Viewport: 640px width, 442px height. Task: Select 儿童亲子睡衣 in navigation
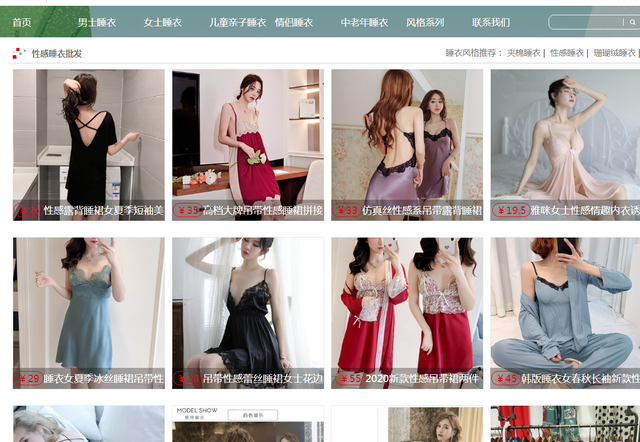click(x=238, y=22)
